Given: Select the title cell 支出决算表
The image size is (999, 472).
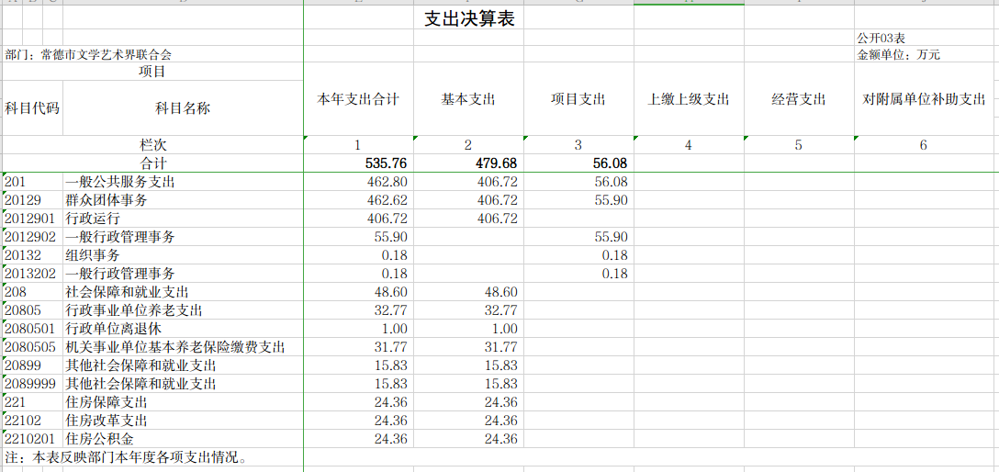Looking at the screenshot, I should pyautogui.click(x=470, y=19).
